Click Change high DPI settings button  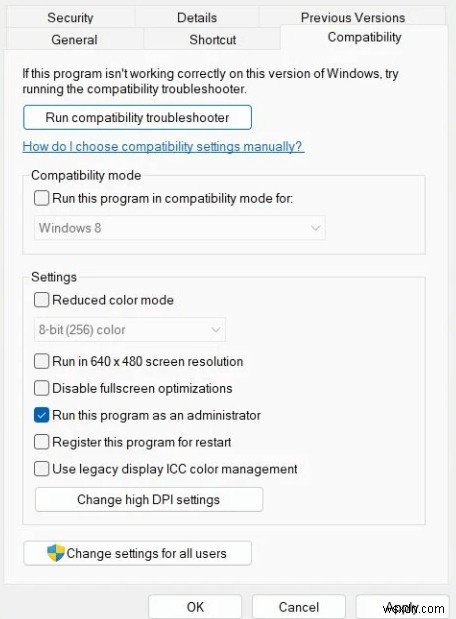pos(149,499)
